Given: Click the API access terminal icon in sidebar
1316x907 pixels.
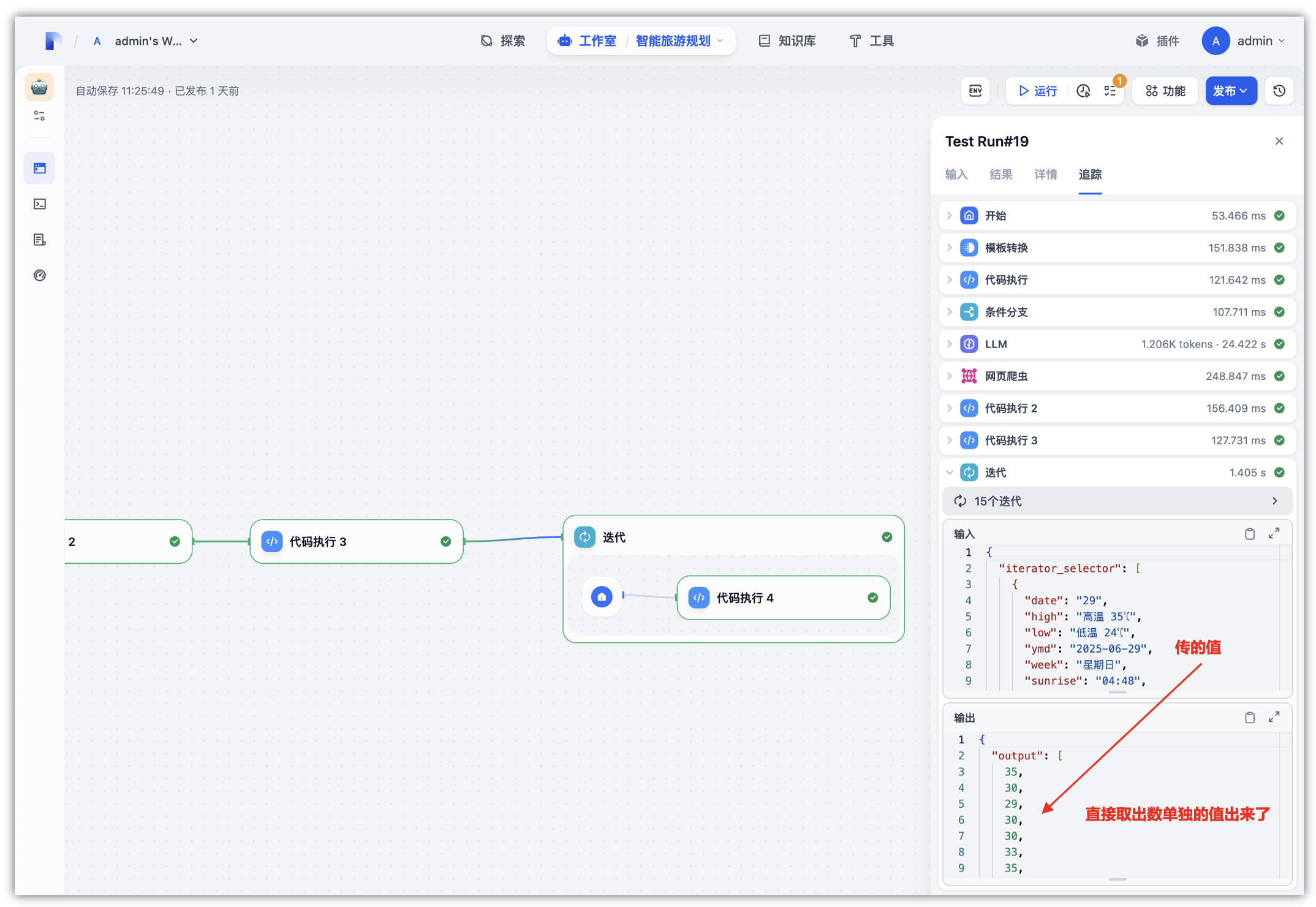Looking at the screenshot, I should (40, 204).
